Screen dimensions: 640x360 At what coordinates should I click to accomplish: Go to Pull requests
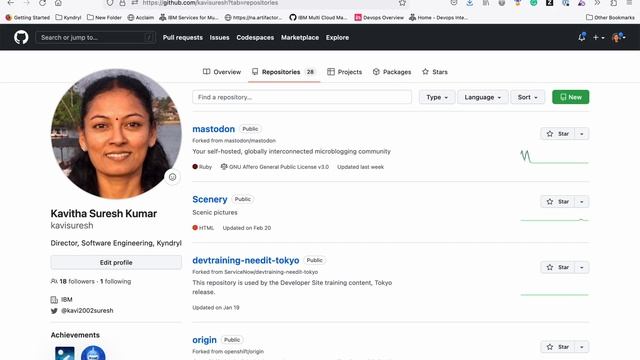tap(182, 38)
